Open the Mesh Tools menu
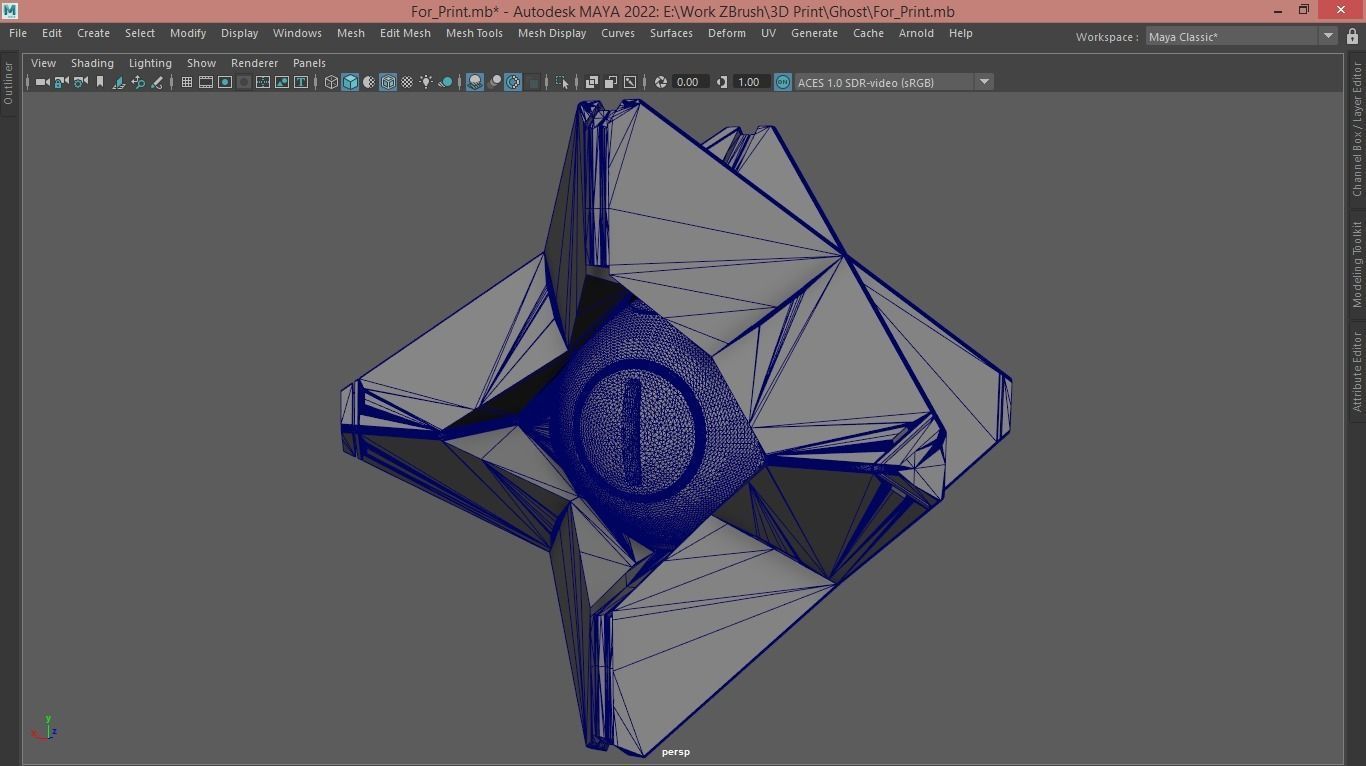Viewport: 1366px width, 766px height. (x=474, y=33)
